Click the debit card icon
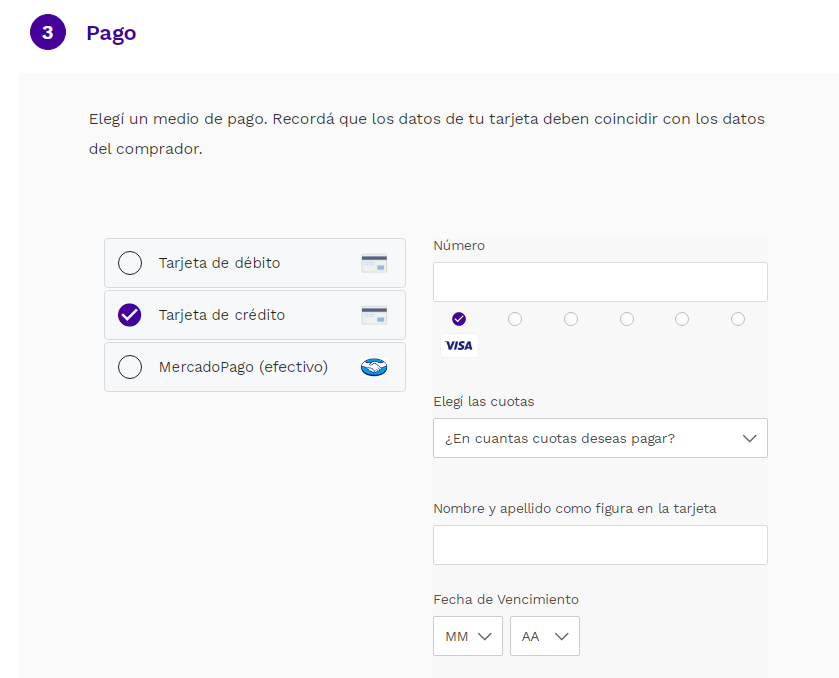The height and width of the screenshot is (678, 839). coord(374,264)
